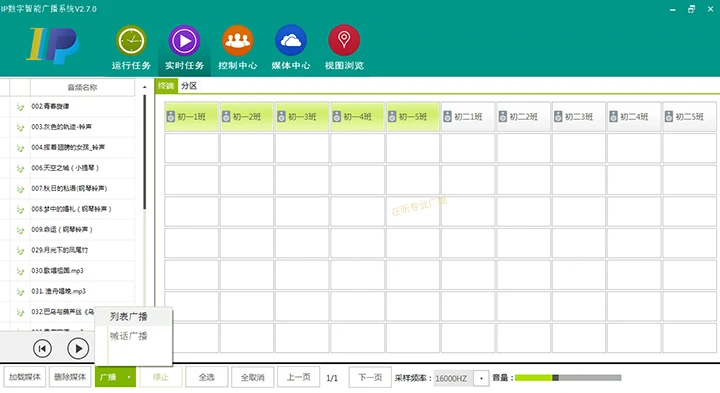
Task: Click music icon beside 029.月光下的凤尾竹
Action: pos(20,251)
